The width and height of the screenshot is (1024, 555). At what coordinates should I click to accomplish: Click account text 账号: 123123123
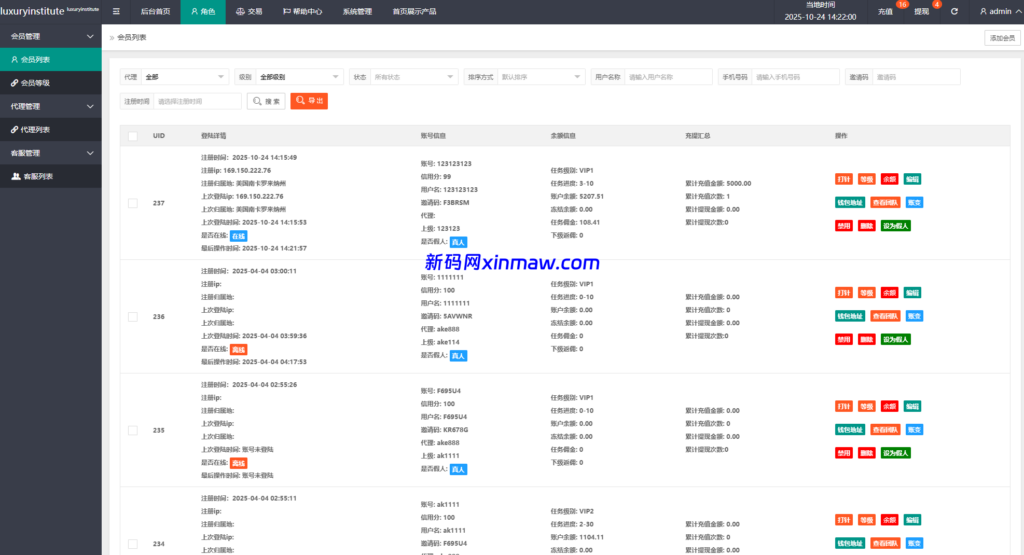(446, 164)
